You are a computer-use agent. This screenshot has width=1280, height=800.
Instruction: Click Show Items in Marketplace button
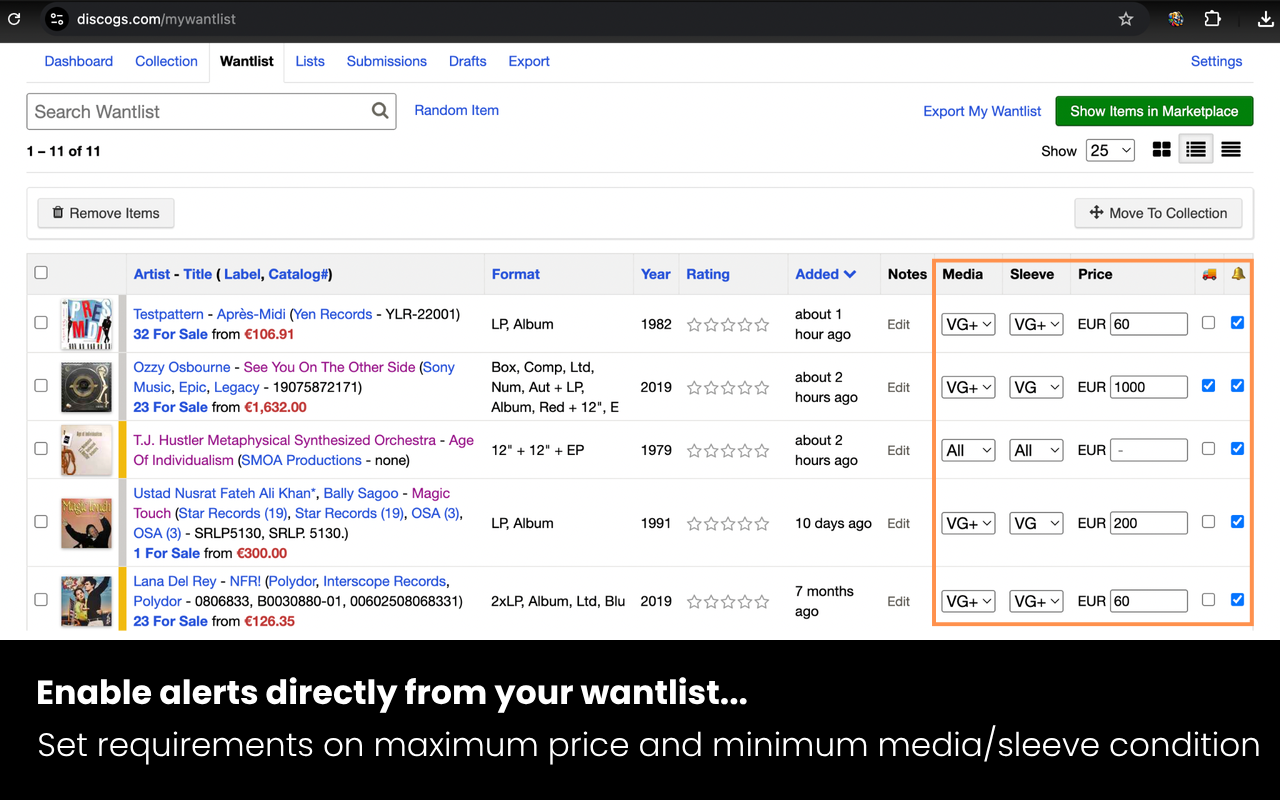pos(1154,111)
